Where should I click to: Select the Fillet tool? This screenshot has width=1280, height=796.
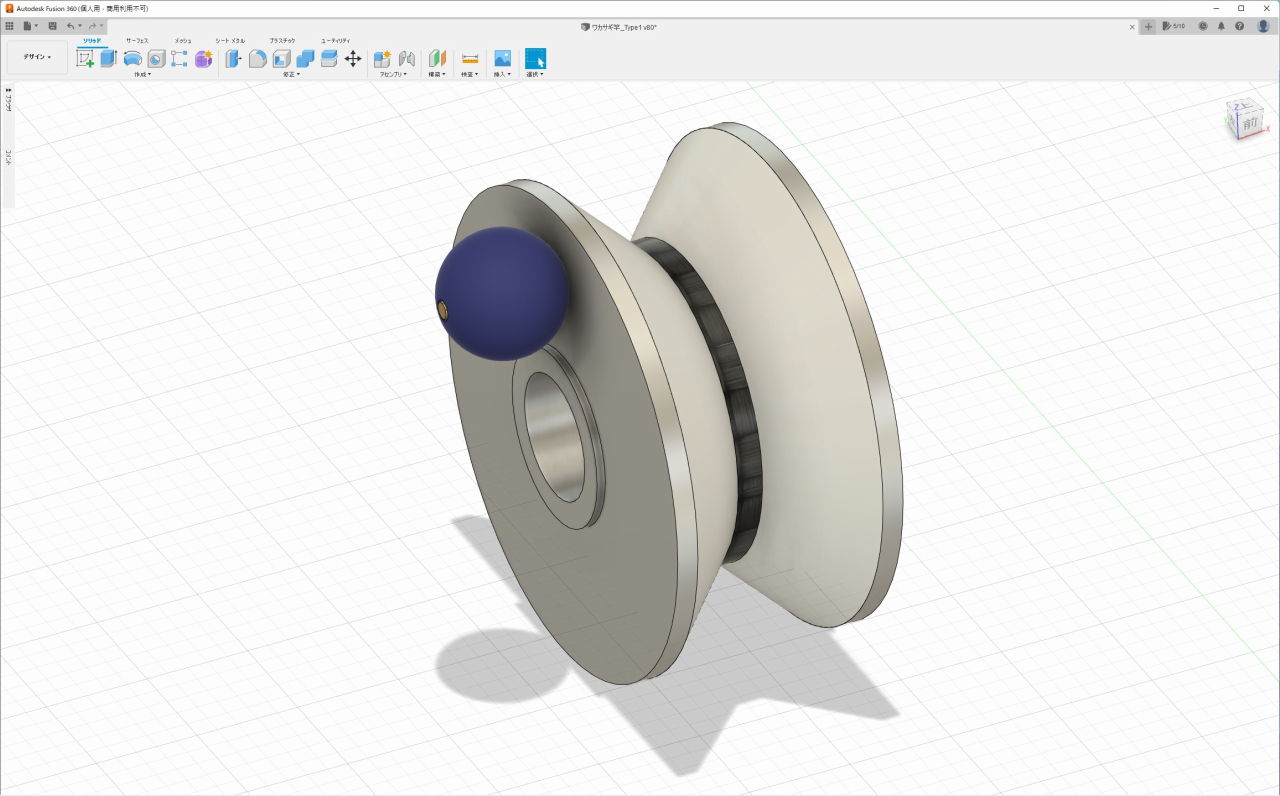coord(257,59)
